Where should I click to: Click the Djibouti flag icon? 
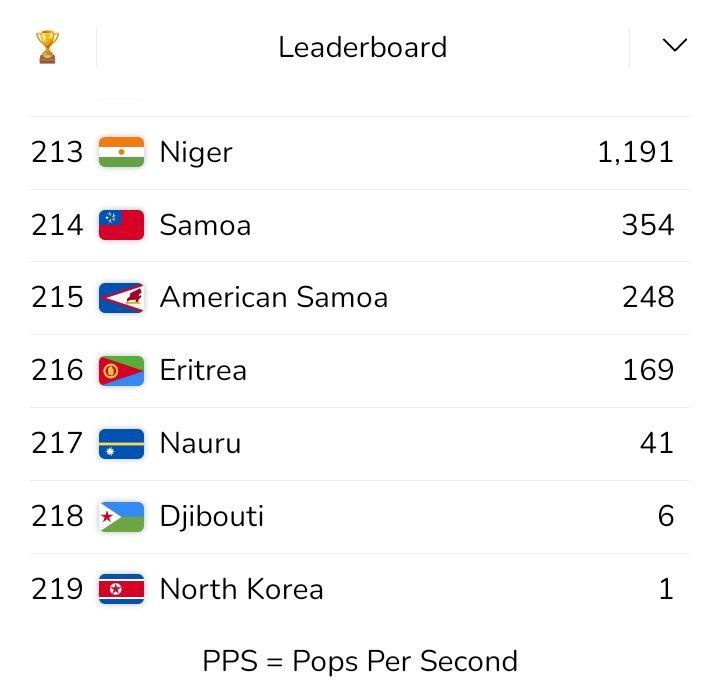122,516
